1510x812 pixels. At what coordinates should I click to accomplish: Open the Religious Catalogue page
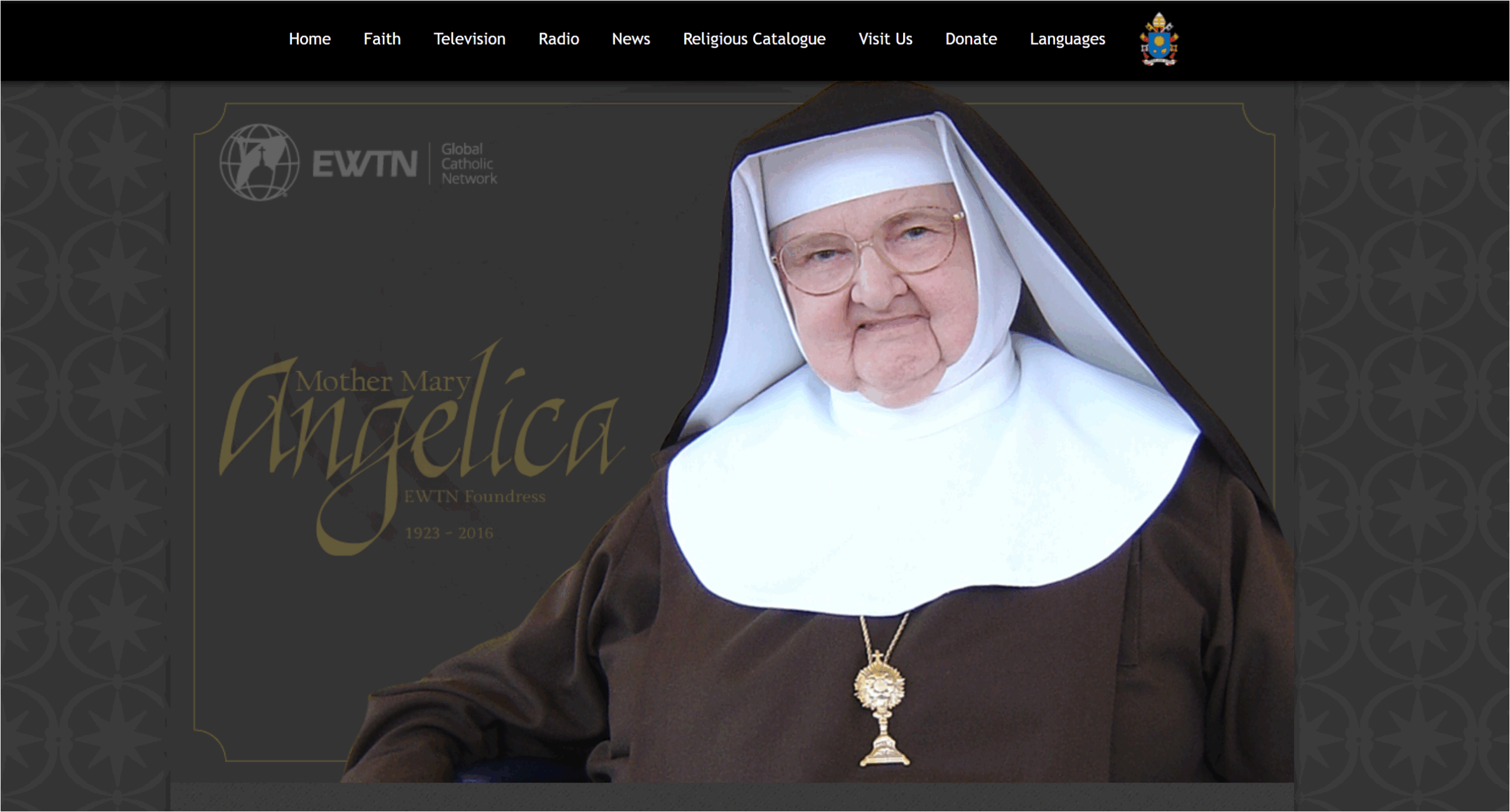pyautogui.click(x=753, y=39)
